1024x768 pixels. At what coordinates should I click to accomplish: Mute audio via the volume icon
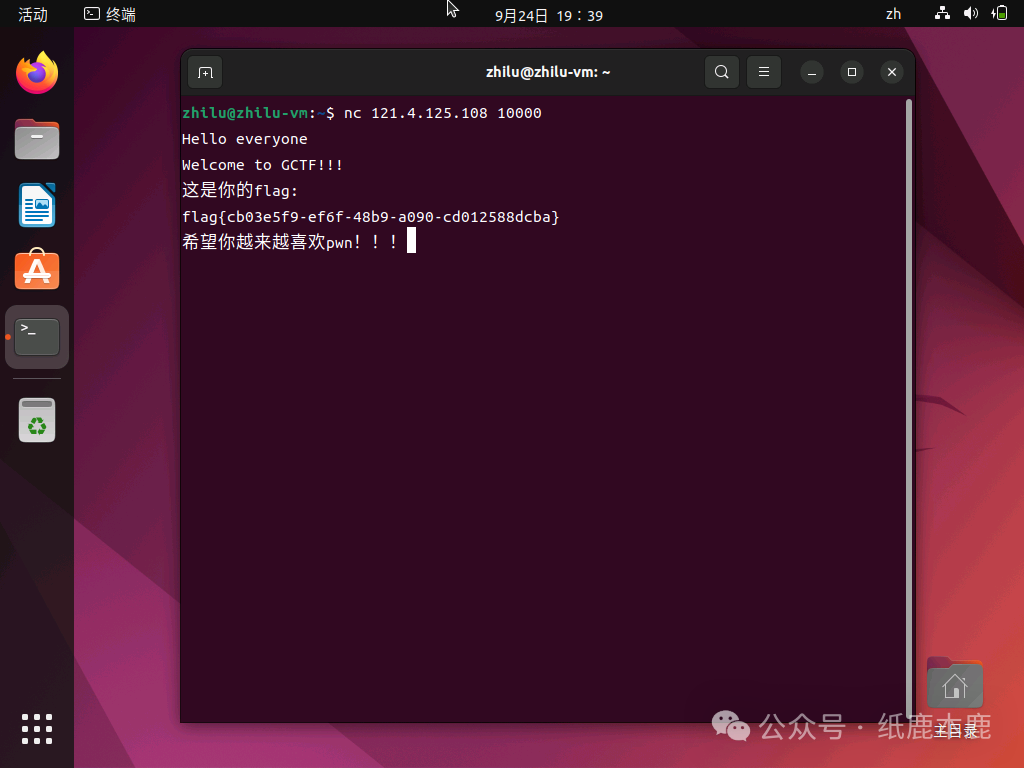click(x=970, y=13)
